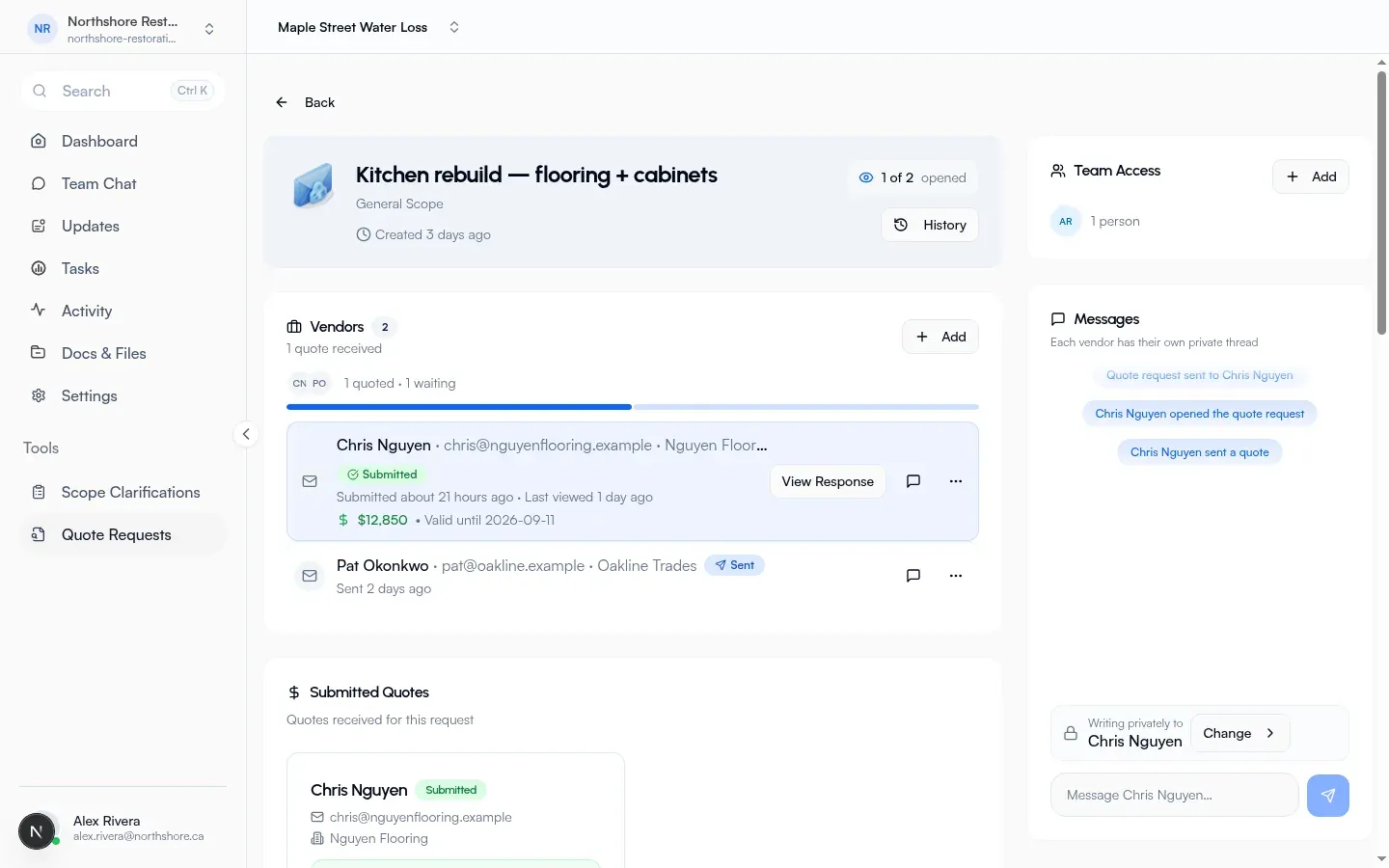Change the private message recipient
1389x868 pixels.
pyautogui.click(x=1239, y=733)
